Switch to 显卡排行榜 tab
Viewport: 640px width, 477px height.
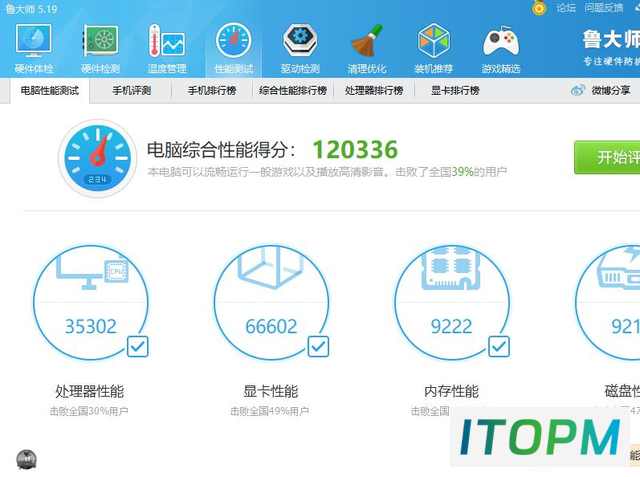[455, 91]
